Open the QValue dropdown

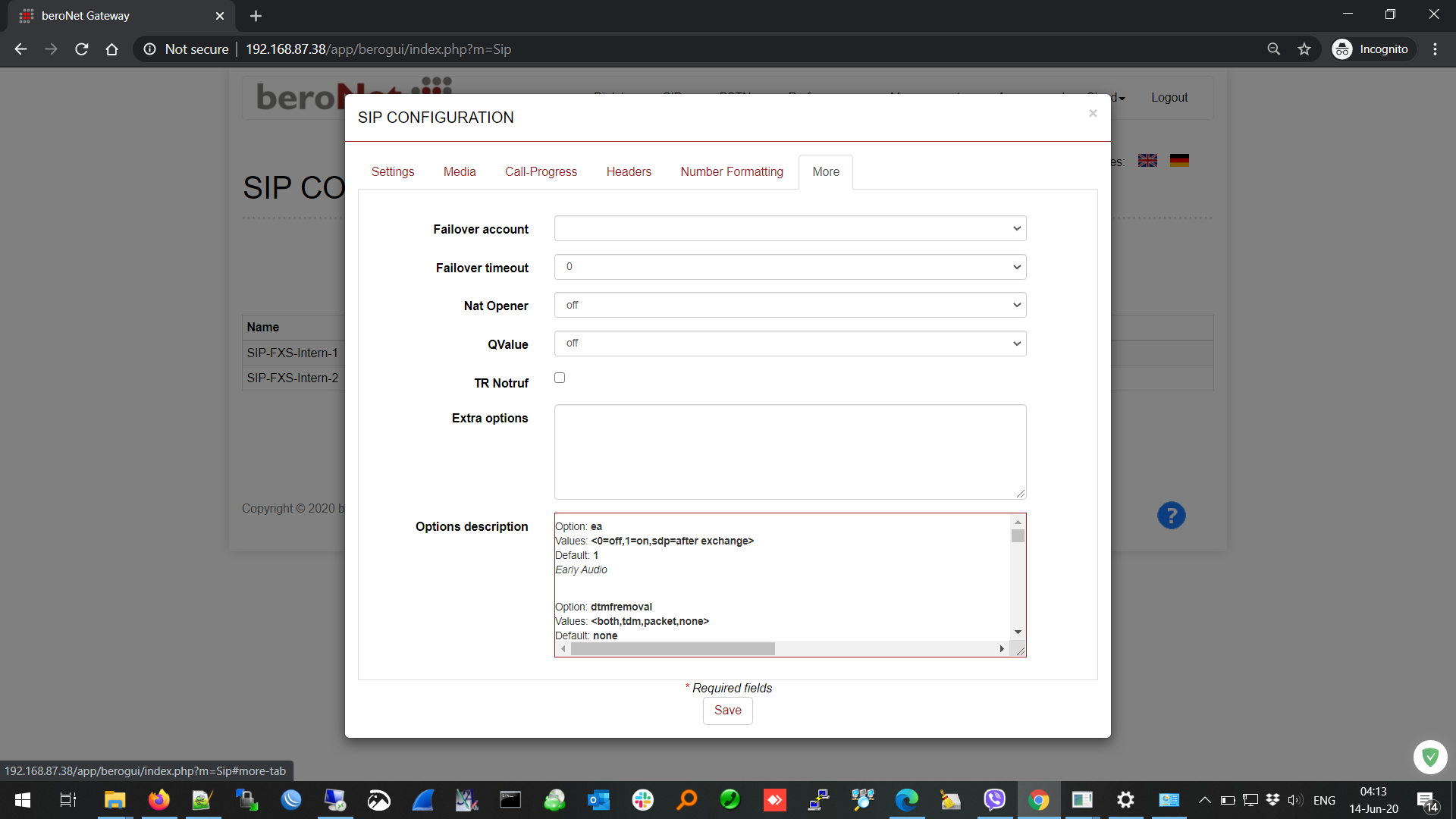click(789, 344)
